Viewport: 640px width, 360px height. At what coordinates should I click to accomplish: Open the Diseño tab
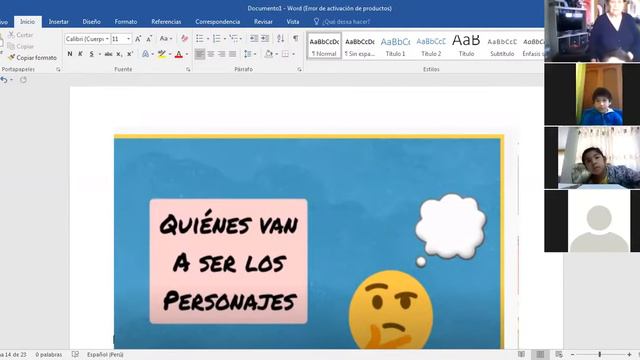point(91,22)
